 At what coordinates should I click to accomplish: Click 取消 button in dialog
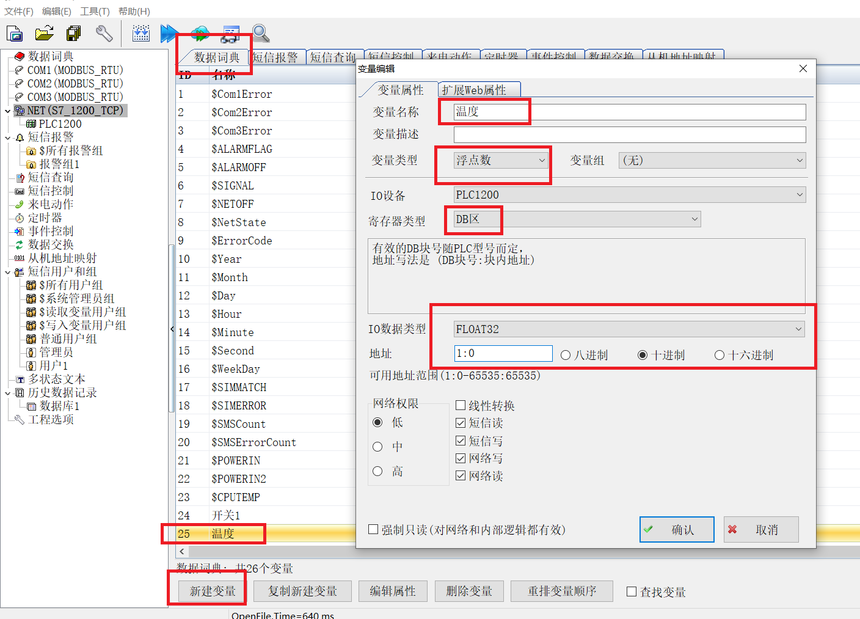[x=761, y=530]
